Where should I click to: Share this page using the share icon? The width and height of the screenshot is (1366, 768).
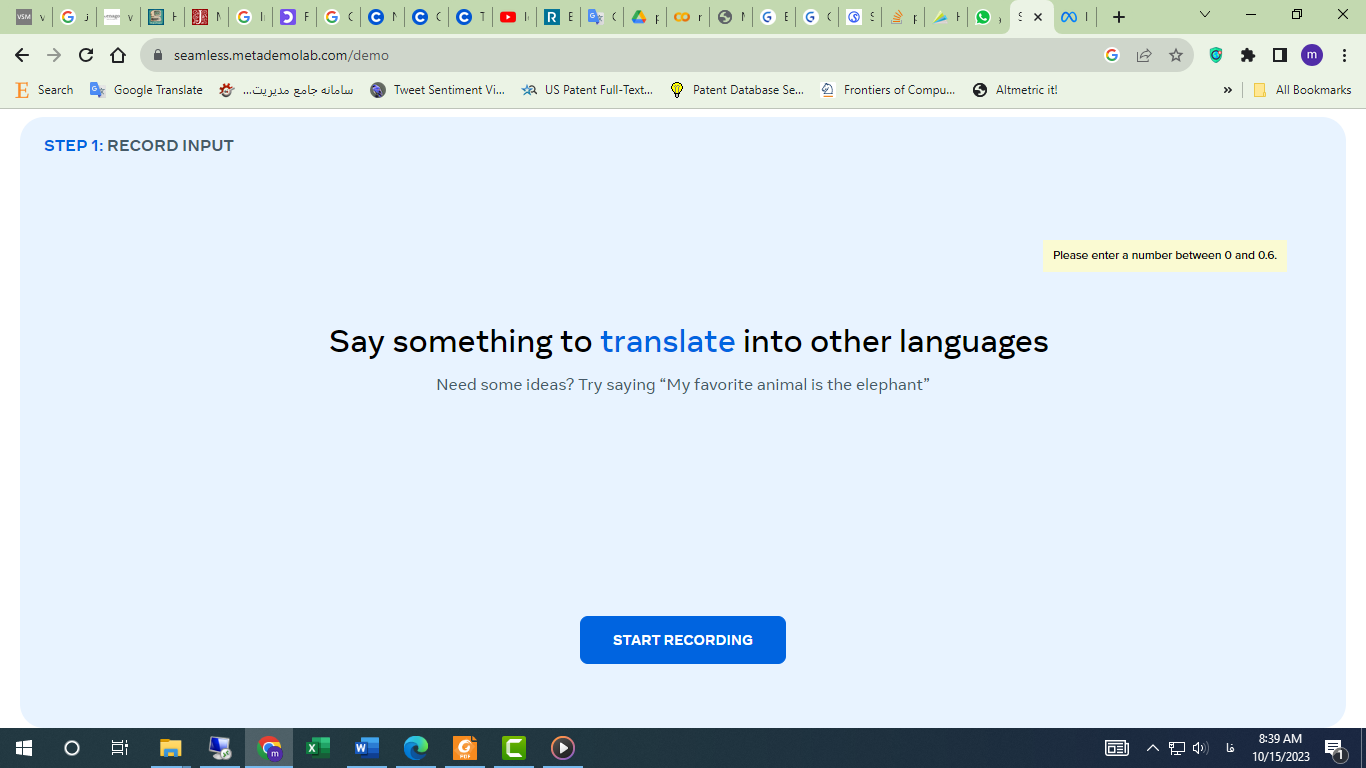(x=1144, y=55)
